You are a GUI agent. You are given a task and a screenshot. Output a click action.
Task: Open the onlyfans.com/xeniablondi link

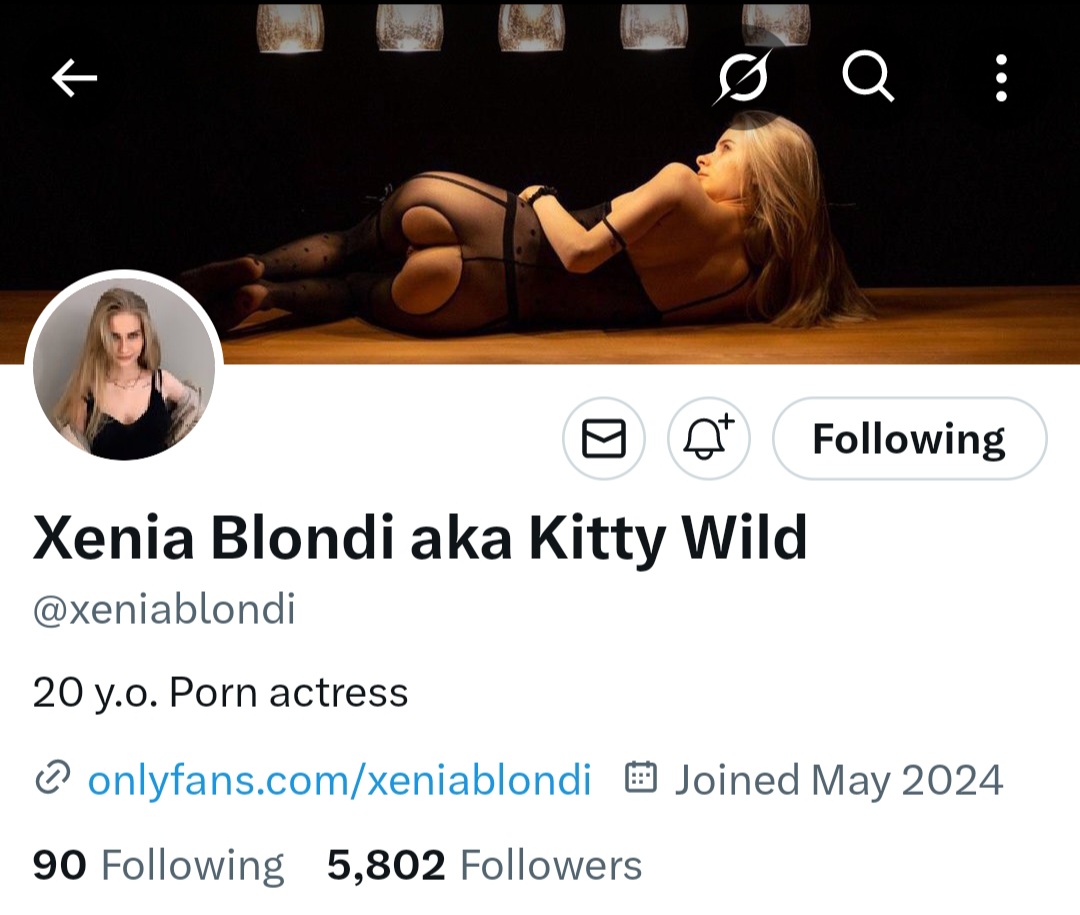pos(339,779)
